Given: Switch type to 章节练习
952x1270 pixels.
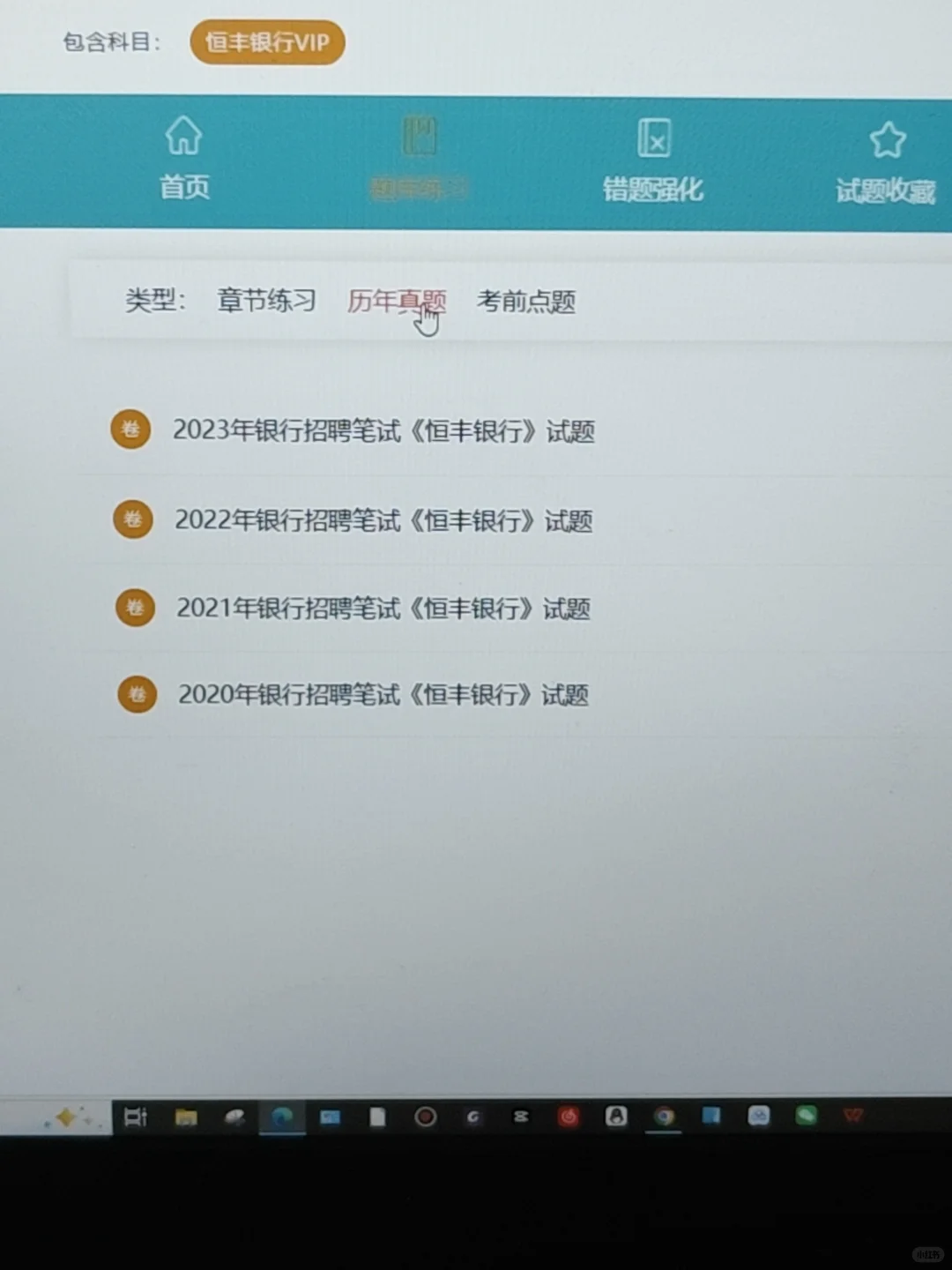Looking at the screenshot, I should point(266,301).
